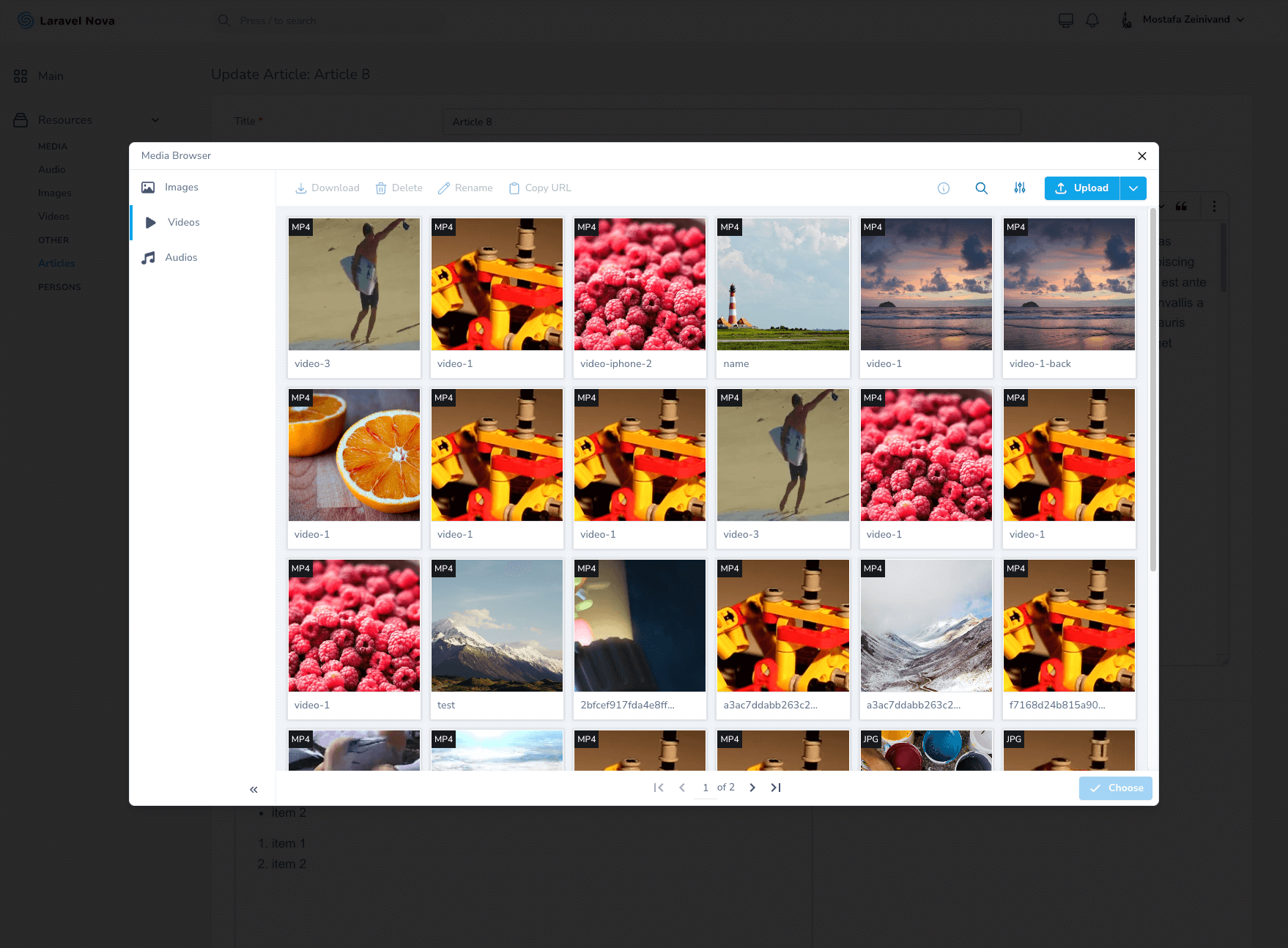Click Copy URL clipboard action
This screenshot has height=948, width=1288.
pos(540,188)
